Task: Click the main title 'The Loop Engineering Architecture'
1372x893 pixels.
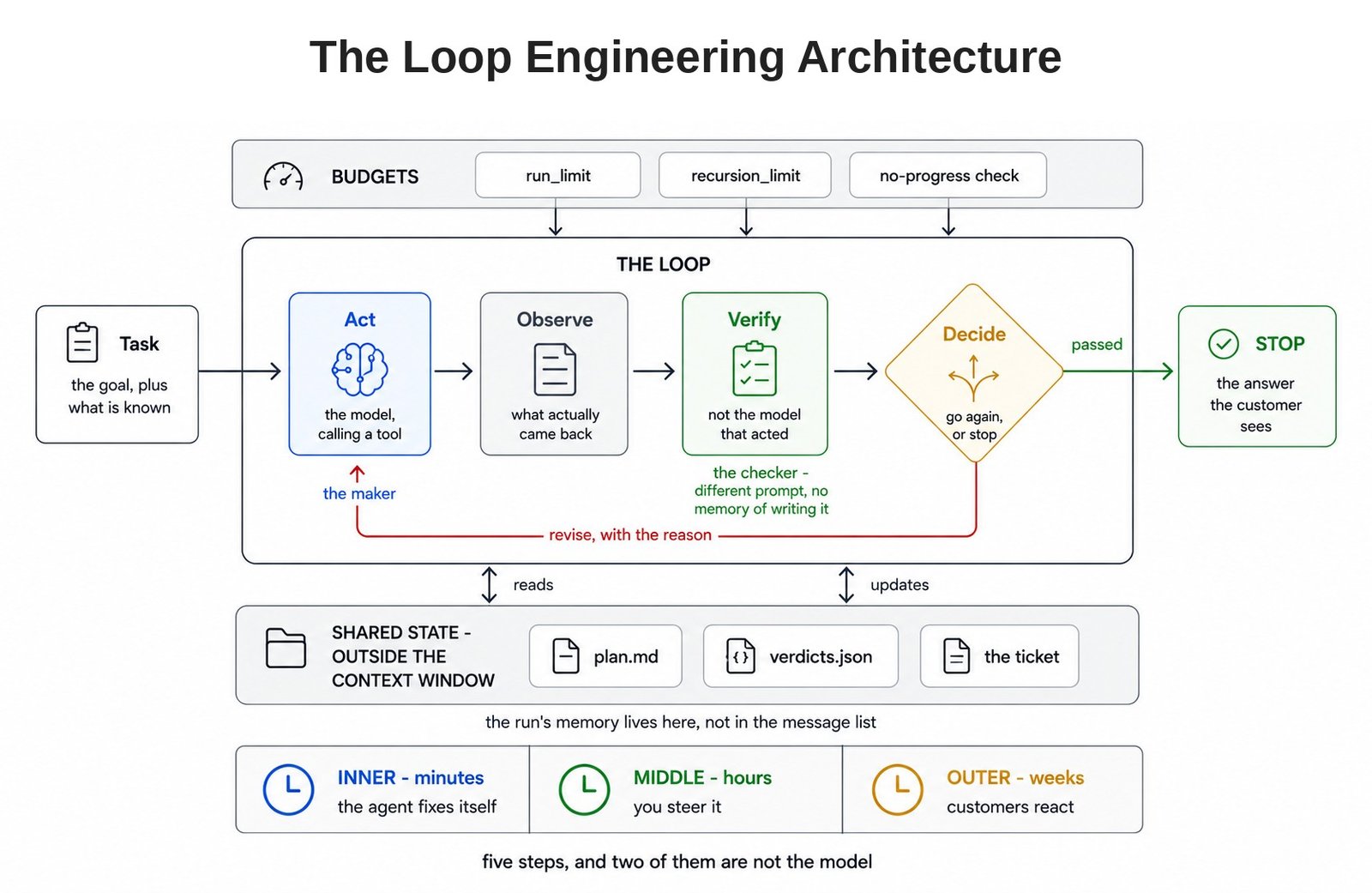Action: (x=685, y=57)
